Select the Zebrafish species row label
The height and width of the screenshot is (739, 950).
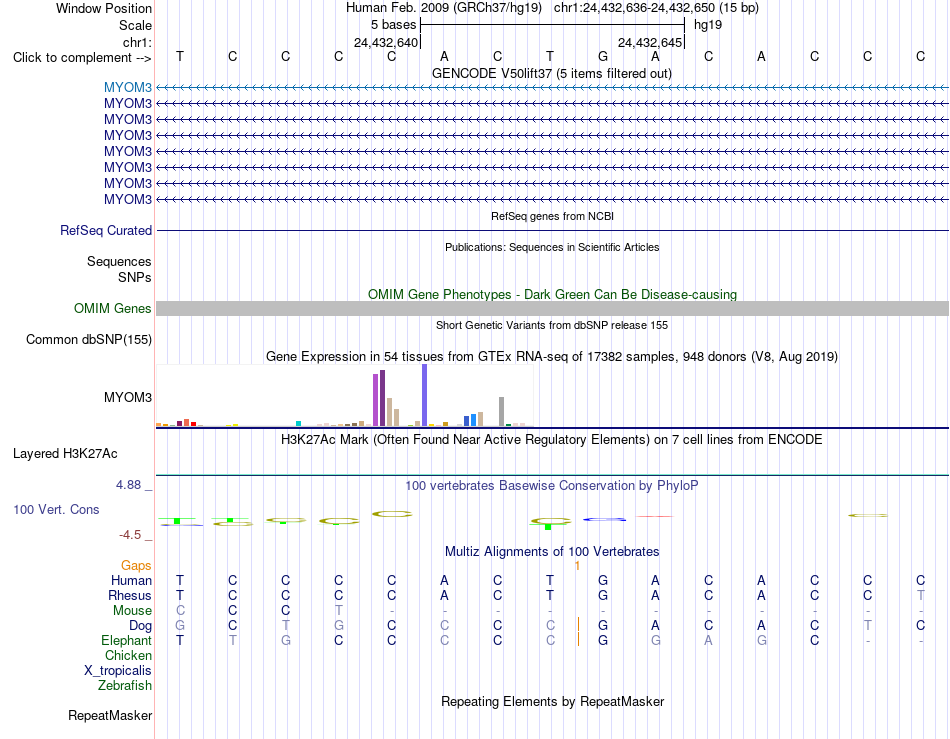[125, 686]
